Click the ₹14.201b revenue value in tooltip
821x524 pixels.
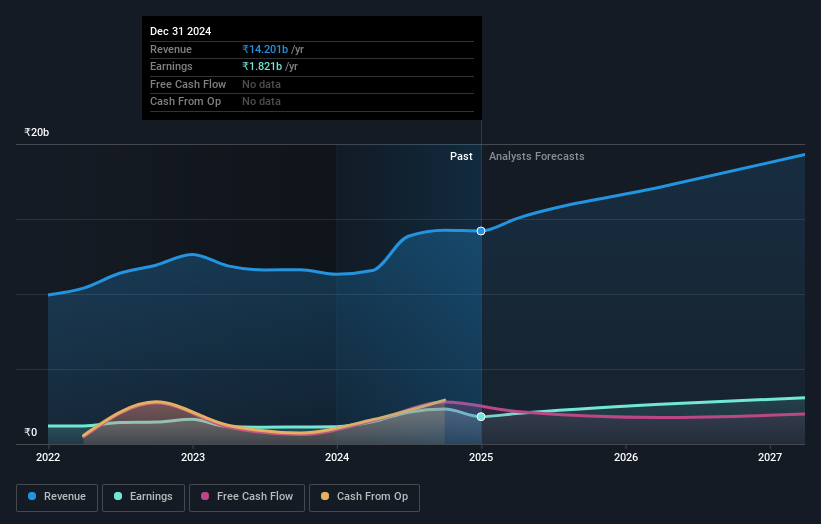point(265,49)
